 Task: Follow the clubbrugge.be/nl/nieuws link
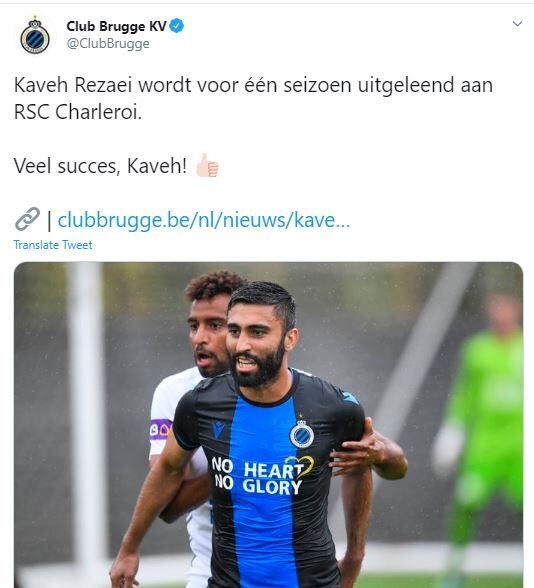(204, 220)
